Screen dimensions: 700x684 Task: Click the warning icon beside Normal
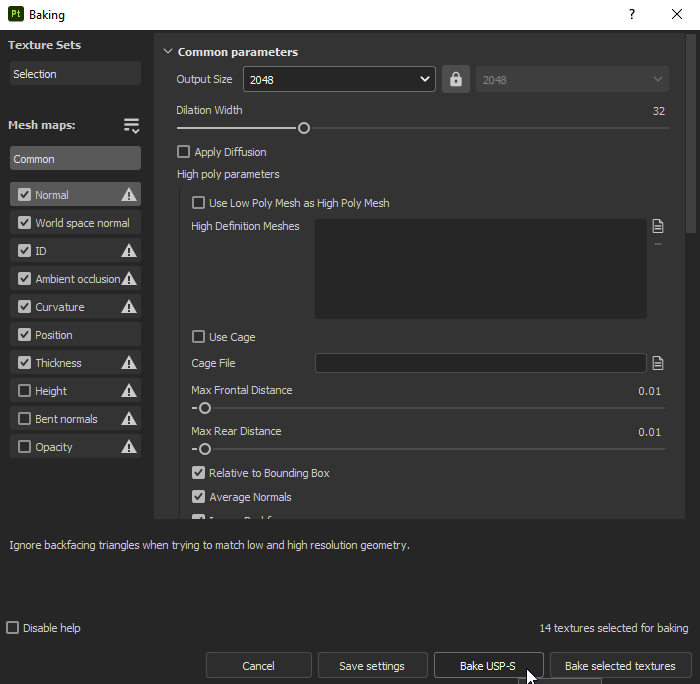click(129, 195)
